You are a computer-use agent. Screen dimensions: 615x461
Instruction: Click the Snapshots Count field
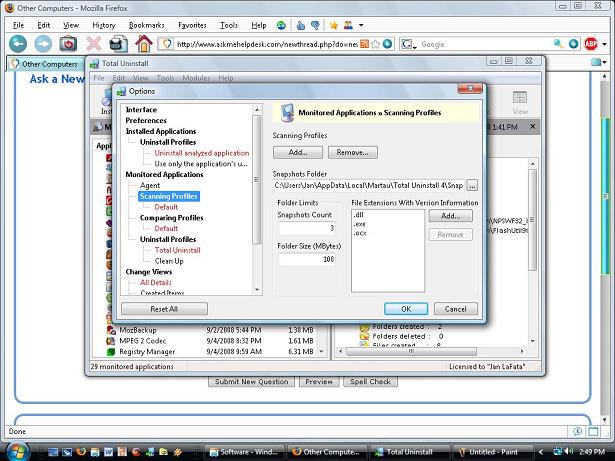(307, 228)
